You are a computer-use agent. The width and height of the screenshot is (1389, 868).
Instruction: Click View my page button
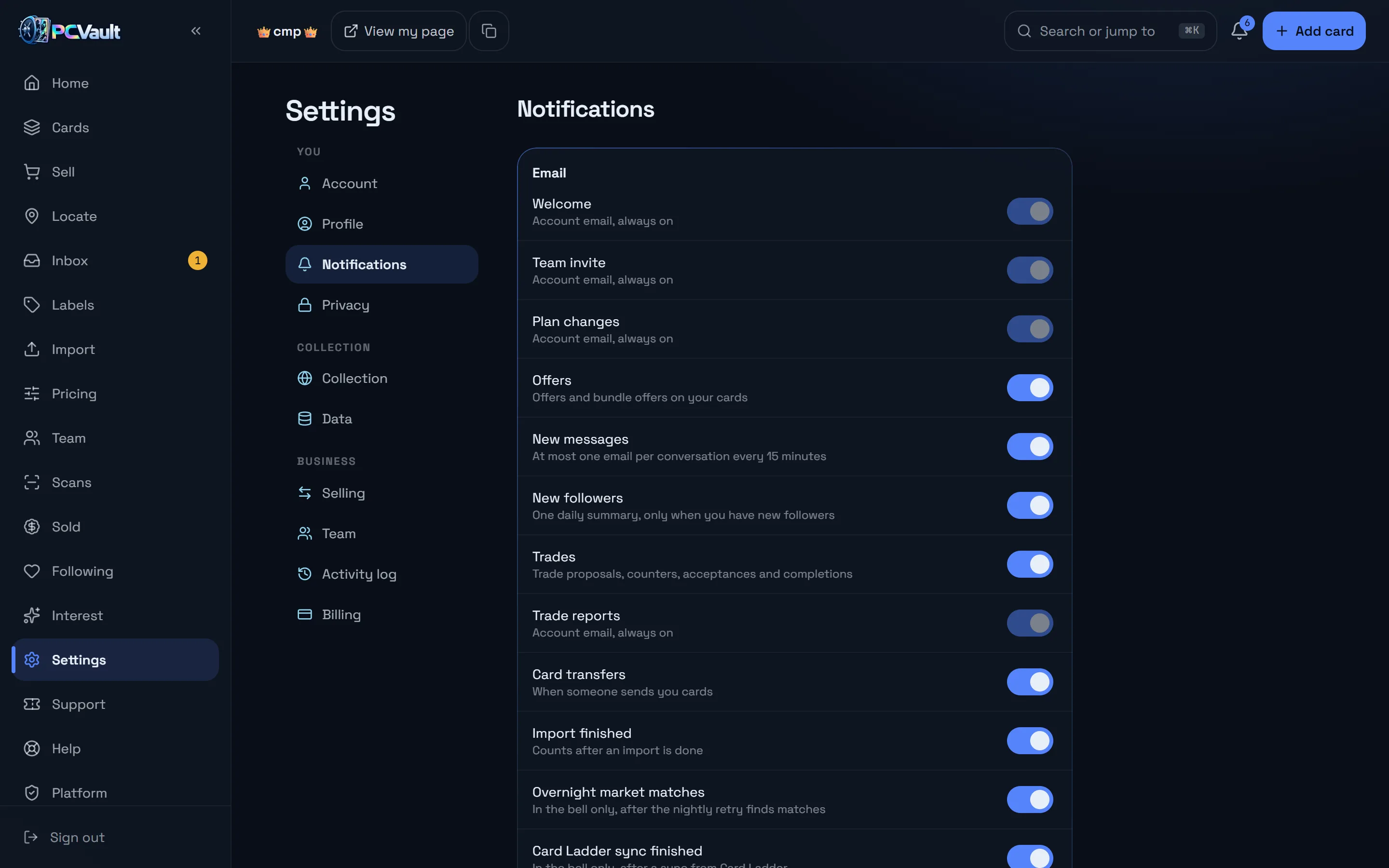[x=398, y=31]
